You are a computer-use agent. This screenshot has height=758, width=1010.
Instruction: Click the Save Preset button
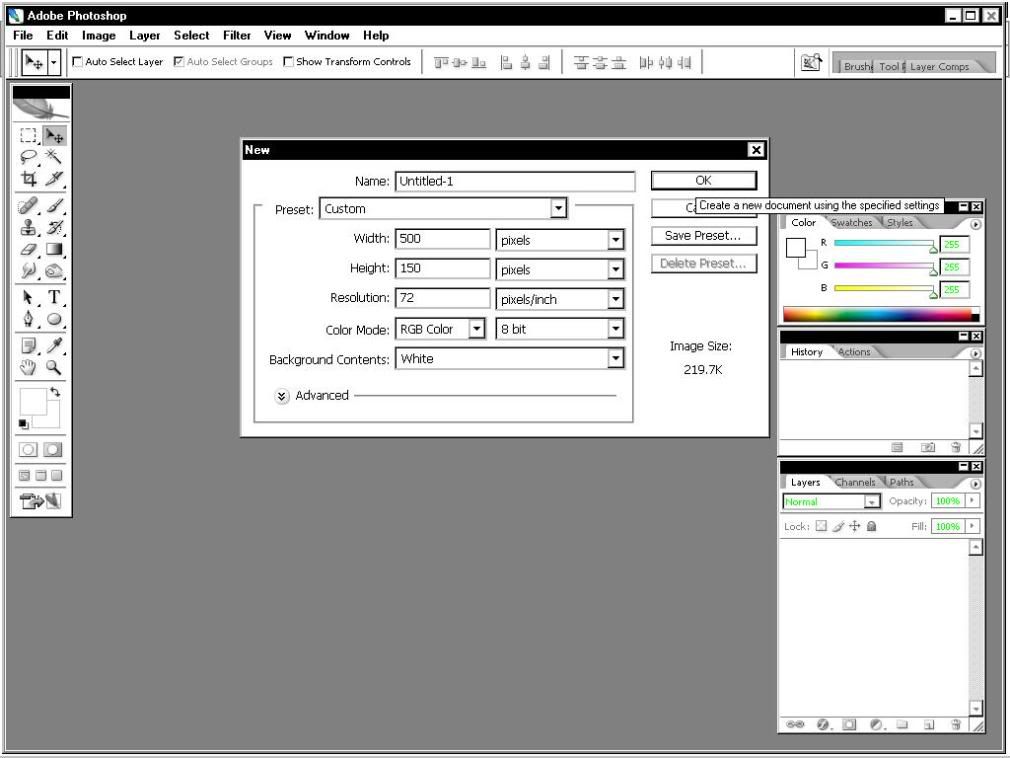703,236
